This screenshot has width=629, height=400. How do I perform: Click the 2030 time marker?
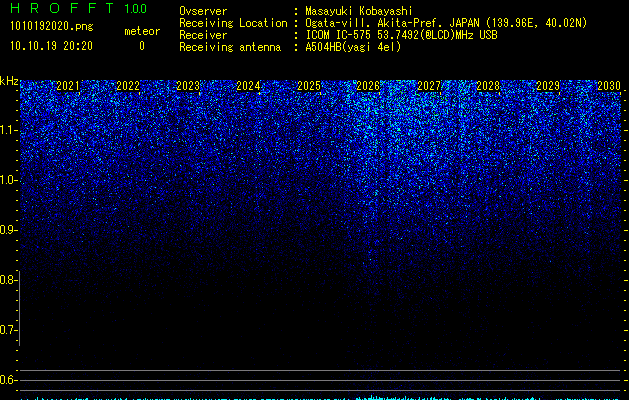[609, 86]
